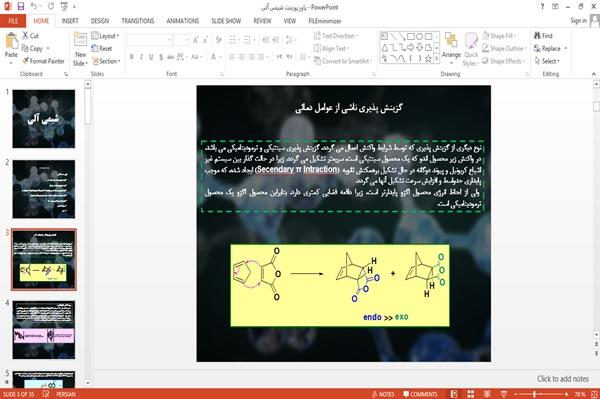
Task: Switch to the INSERT tab
Action: pos(70,21)
